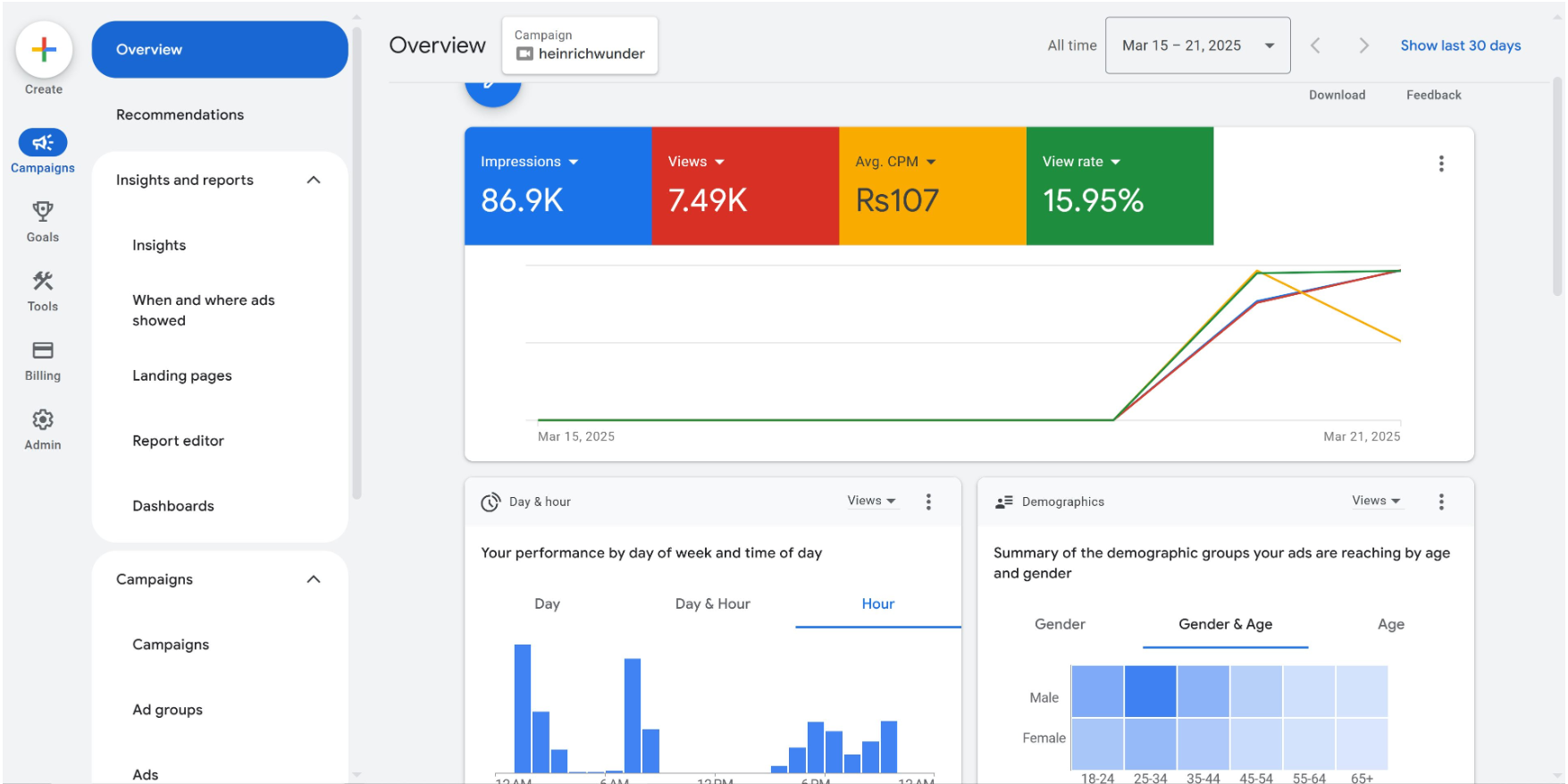Open the Demographics card three-dot menu
The image size is (1568, 784).
click(1440, 502)
